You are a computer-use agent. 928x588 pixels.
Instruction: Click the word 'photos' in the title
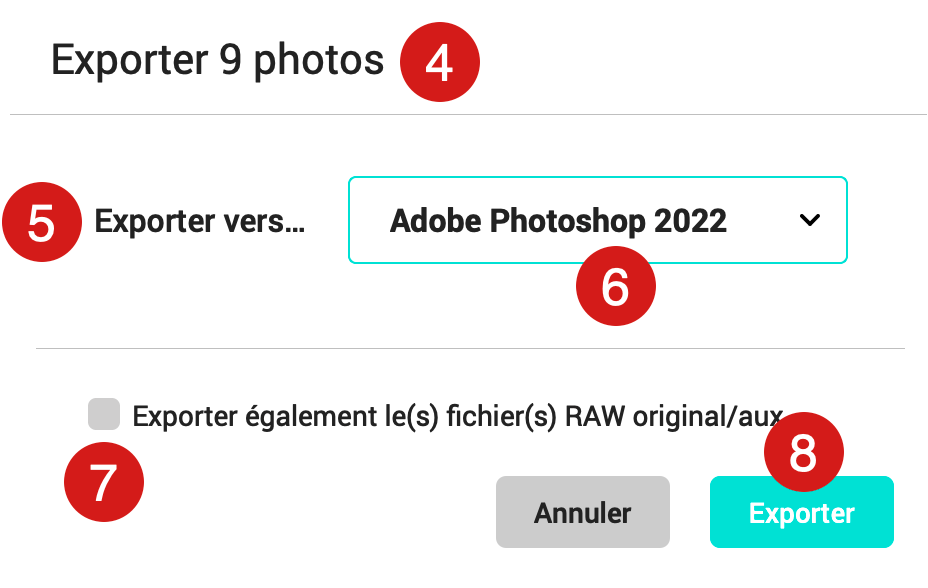(x=319, y=62)
